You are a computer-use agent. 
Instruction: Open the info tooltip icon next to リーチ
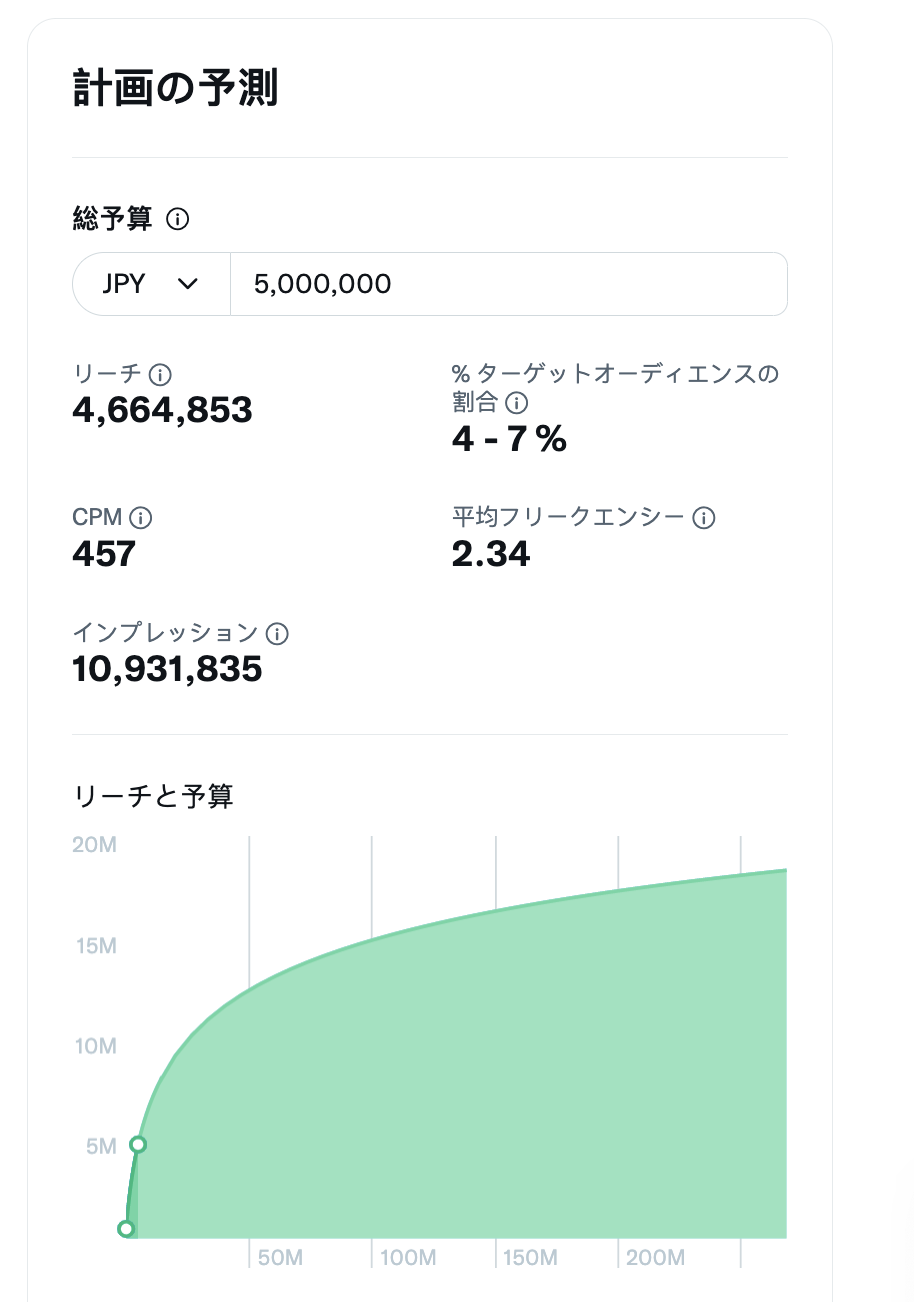(160, 375)
